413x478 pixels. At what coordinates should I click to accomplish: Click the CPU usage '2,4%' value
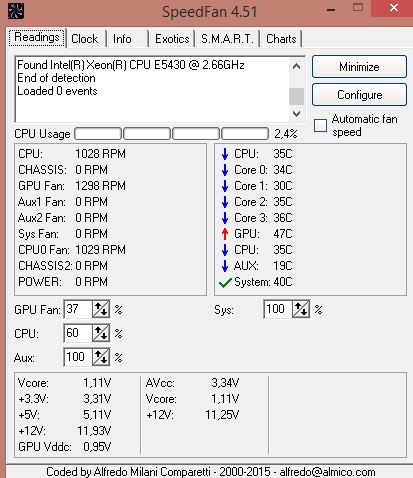tap(286, 134)
